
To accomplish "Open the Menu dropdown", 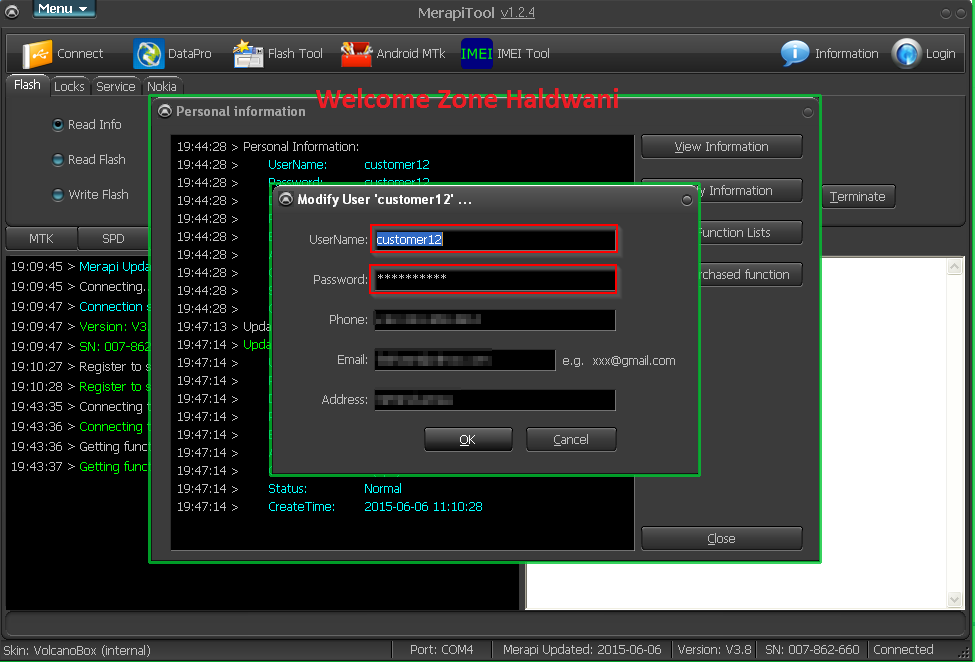I will (x=62, y=9).
